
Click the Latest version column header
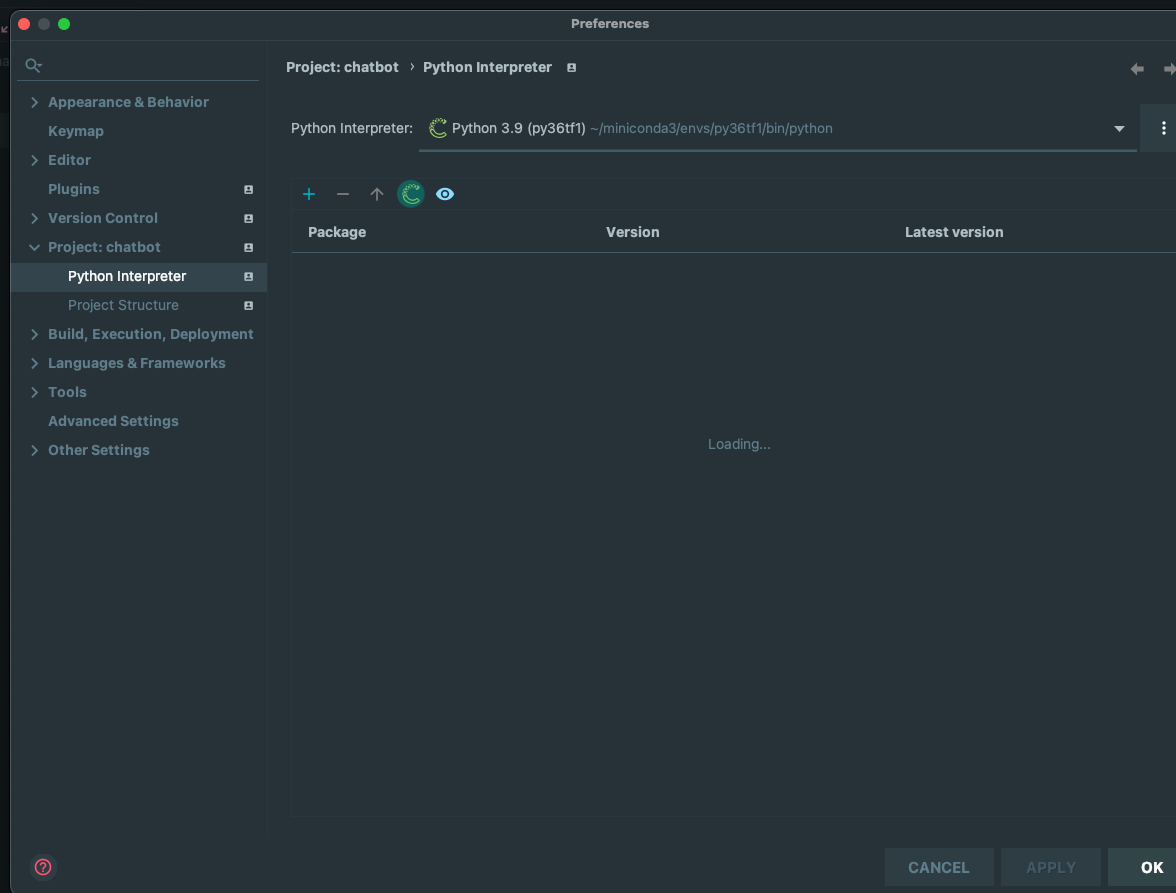954,232
